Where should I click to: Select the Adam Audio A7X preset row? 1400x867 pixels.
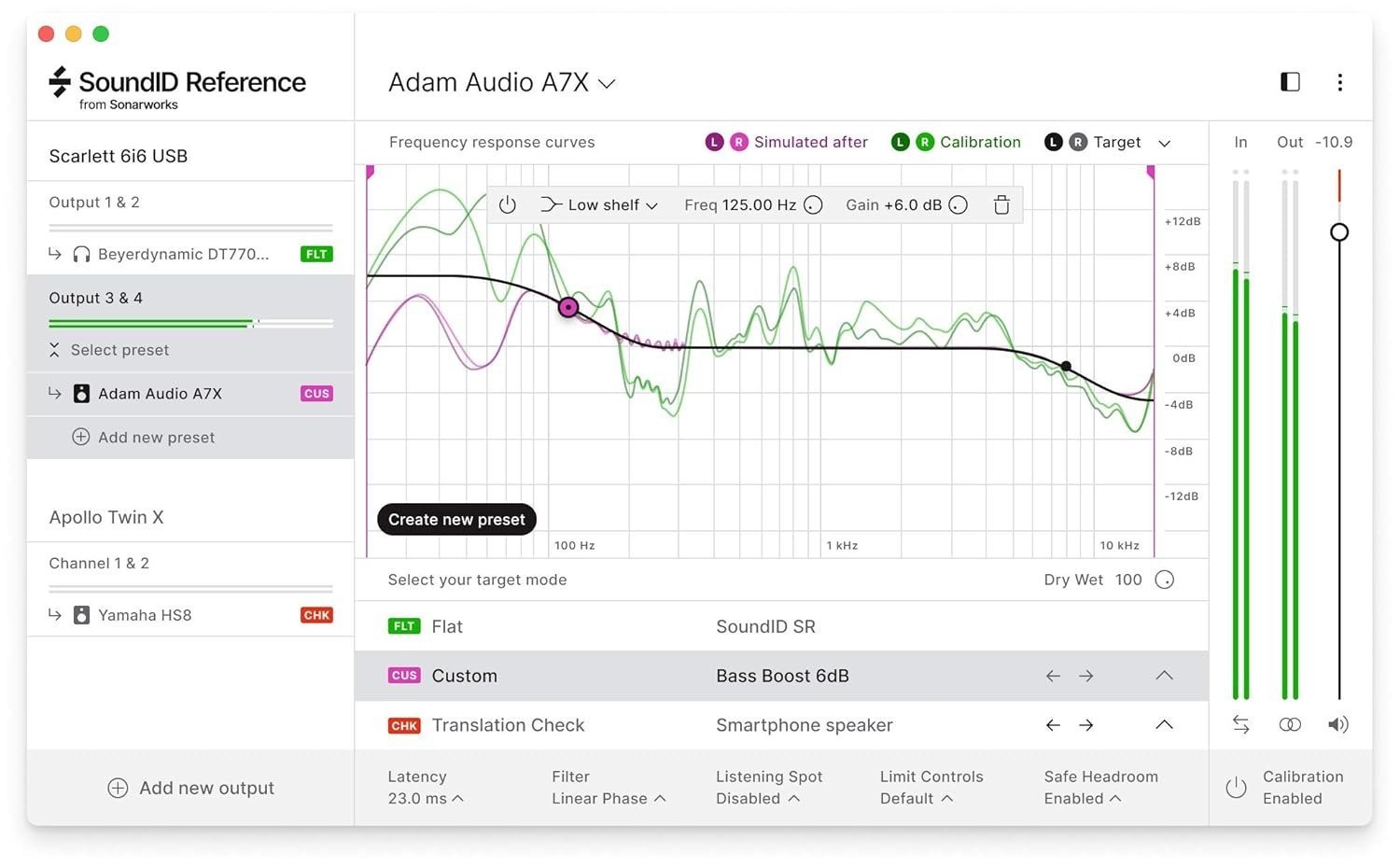[190, 394]
